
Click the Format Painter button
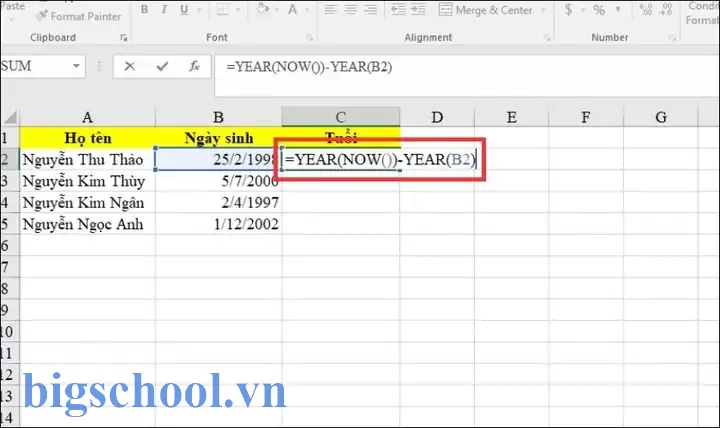pyautogui.click(x=79, y=16)
